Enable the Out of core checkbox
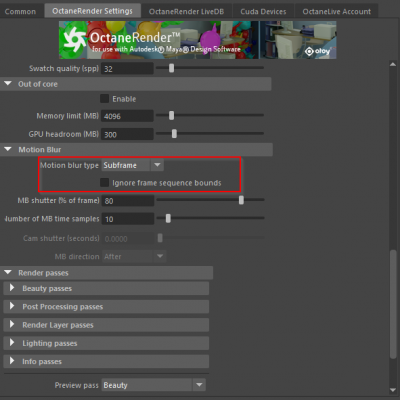The image size is (400, 400). [x=104, y=99]
